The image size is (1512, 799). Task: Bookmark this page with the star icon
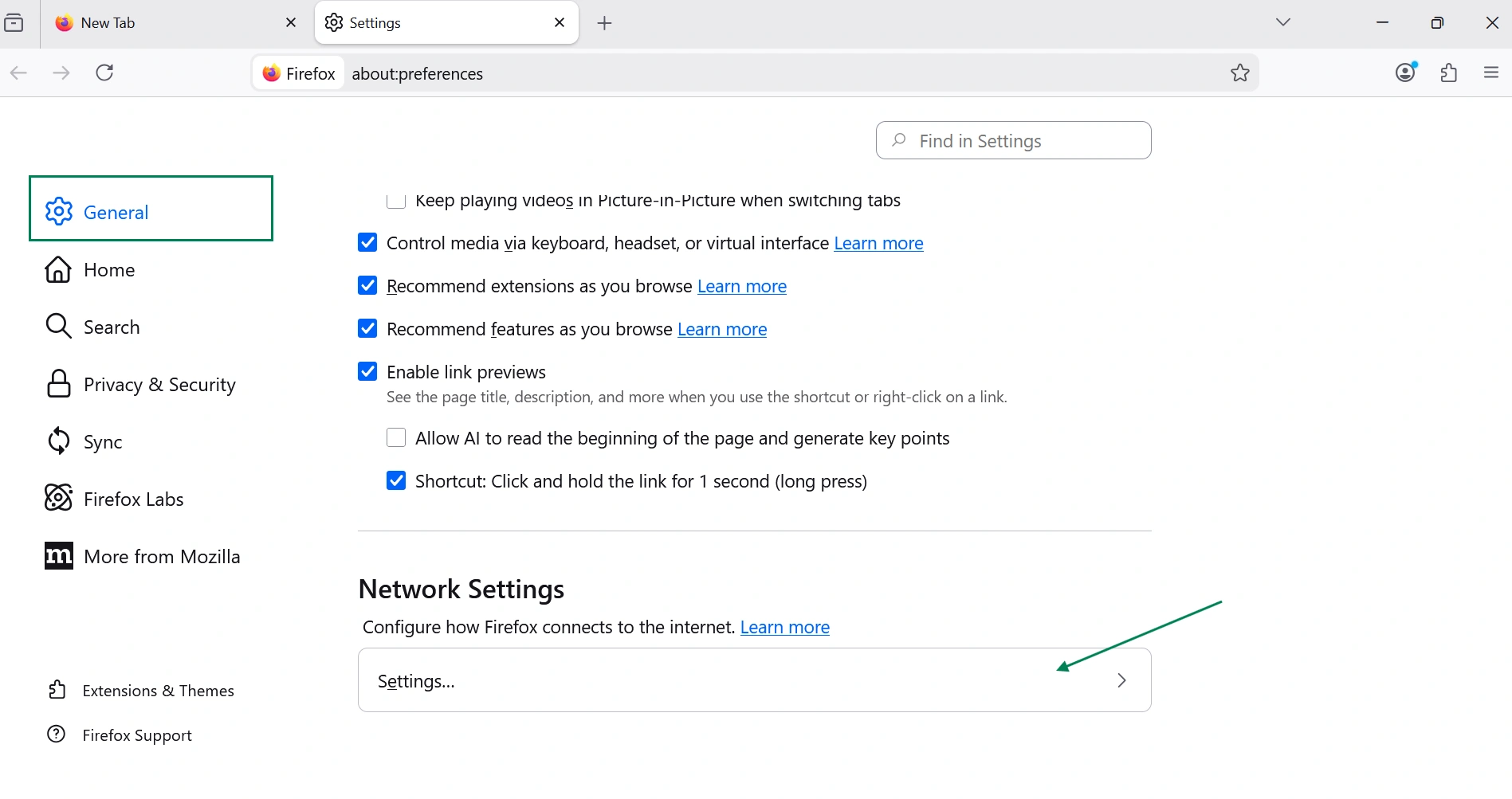pos(1239,73)
